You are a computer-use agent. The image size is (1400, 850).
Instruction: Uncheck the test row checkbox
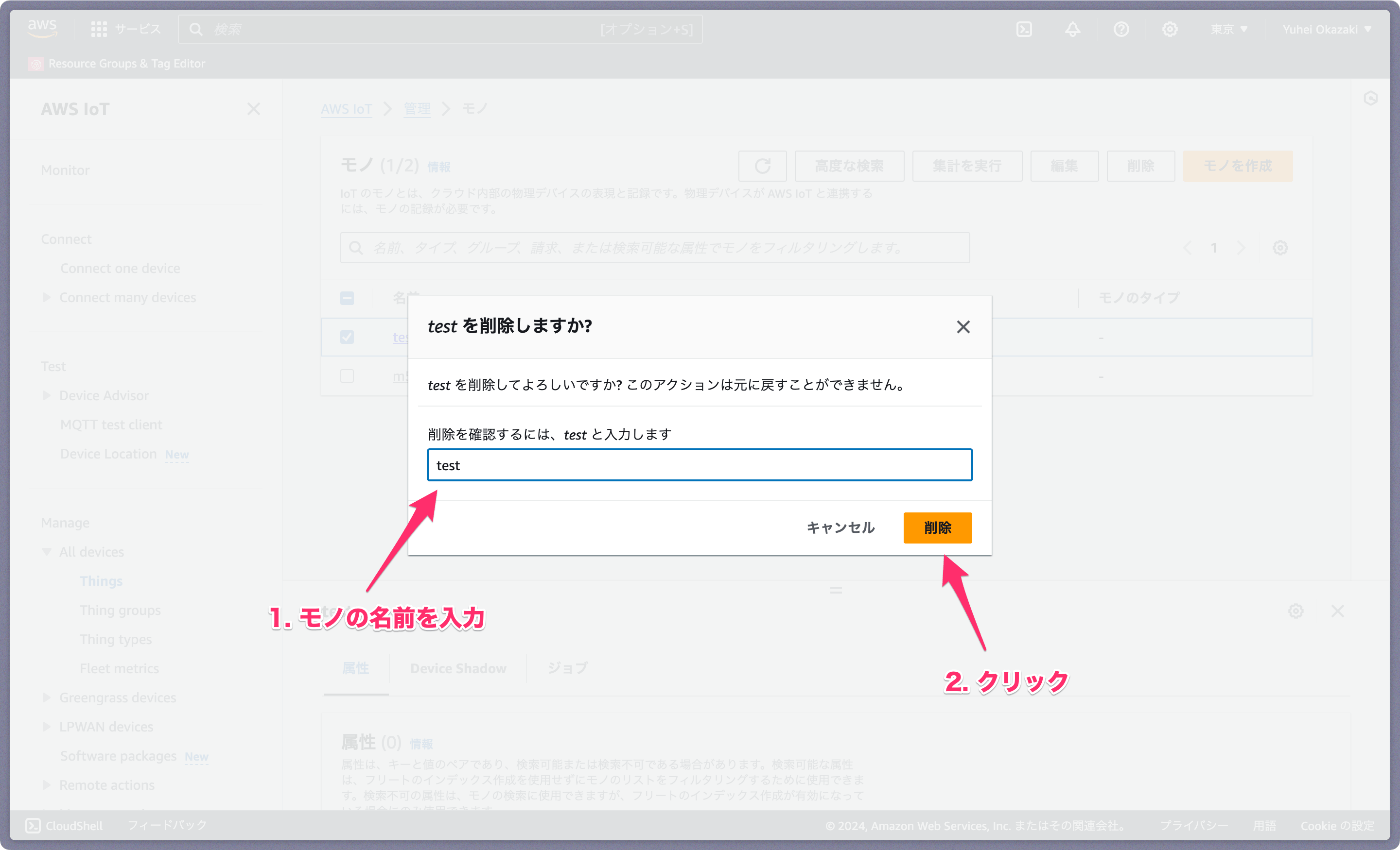pos(347,337)
